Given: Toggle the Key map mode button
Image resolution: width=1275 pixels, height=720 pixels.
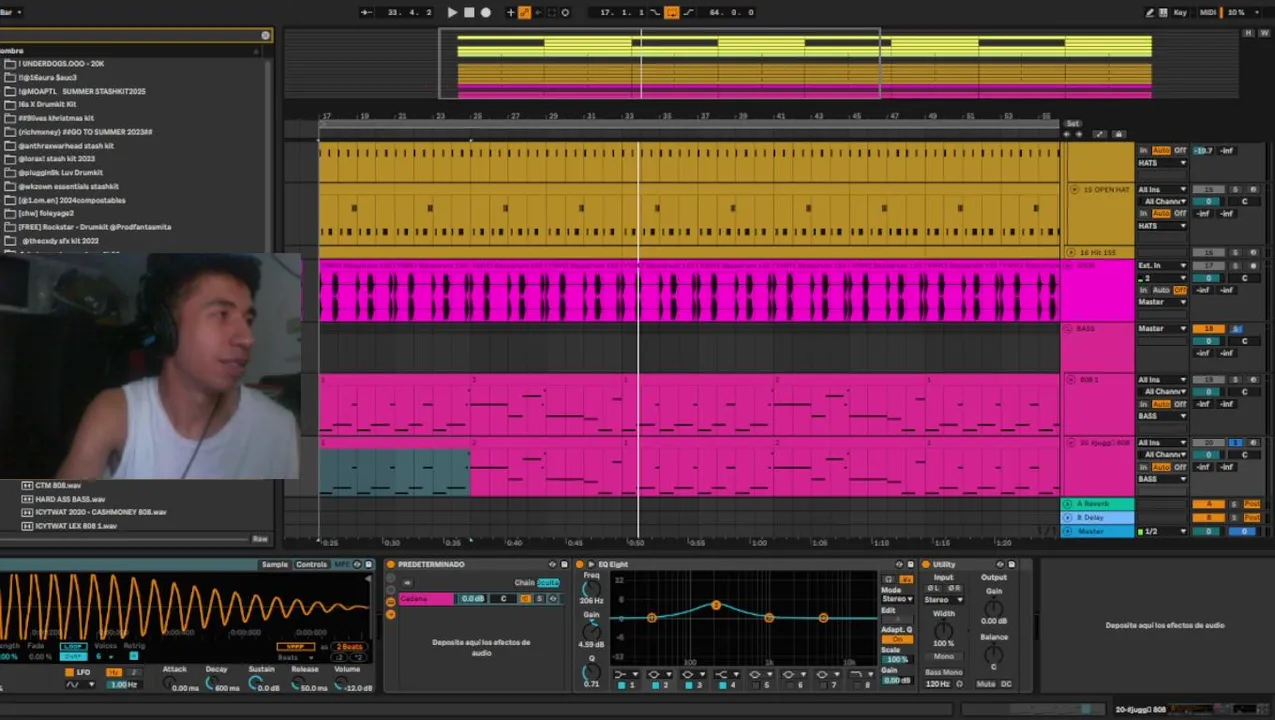Looking at the screenshot, I should 1180,12.
